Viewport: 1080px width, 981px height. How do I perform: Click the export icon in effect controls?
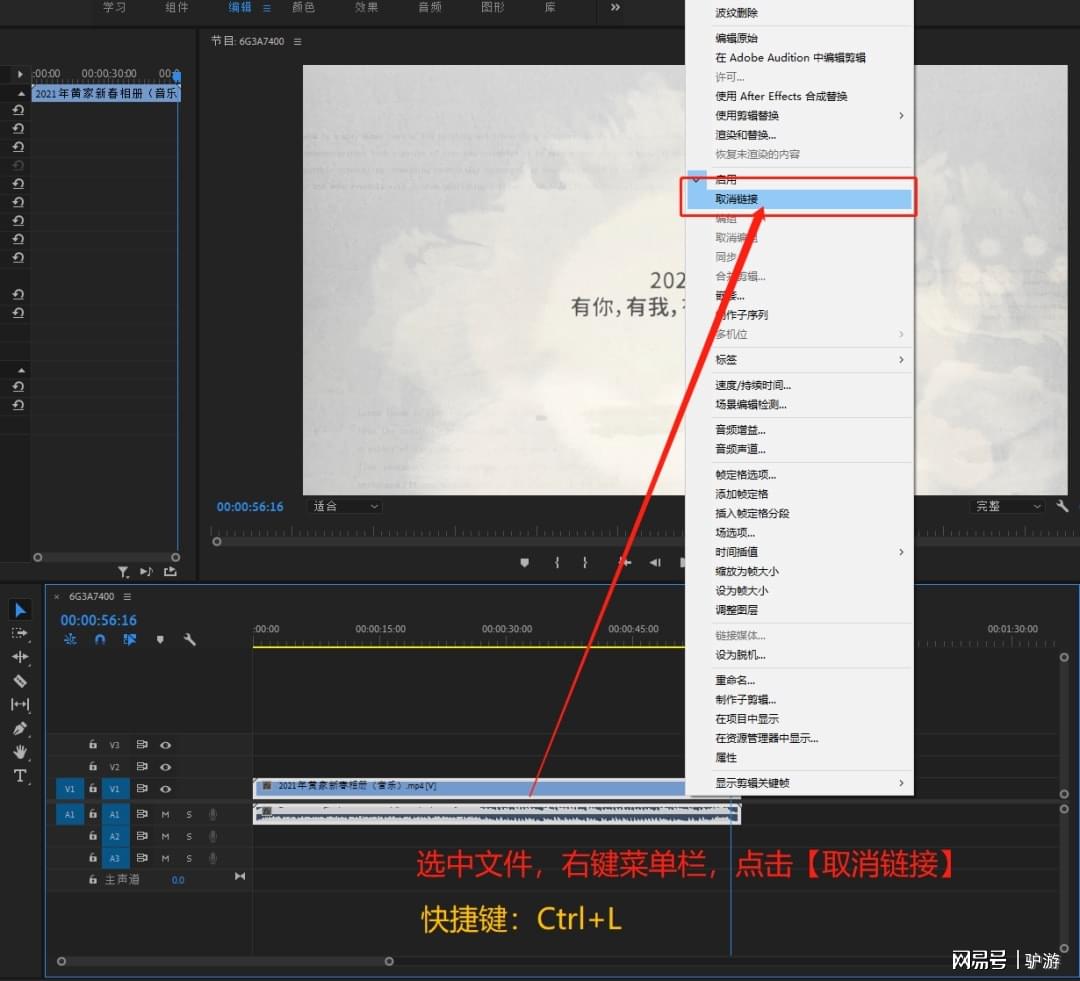pyautogui.click(x=170, y=572)
